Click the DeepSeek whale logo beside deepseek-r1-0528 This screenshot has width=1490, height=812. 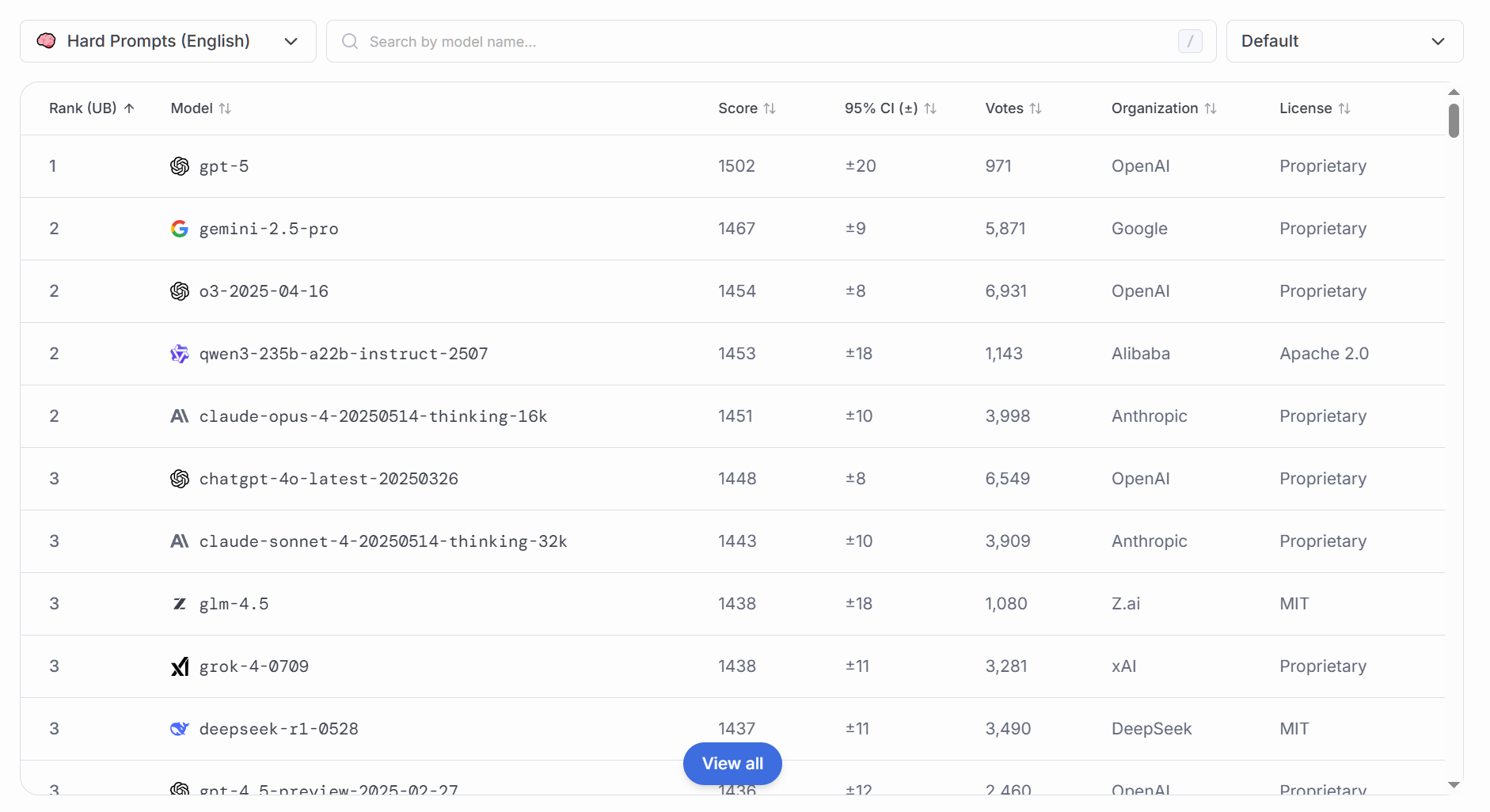click(180, 729)
